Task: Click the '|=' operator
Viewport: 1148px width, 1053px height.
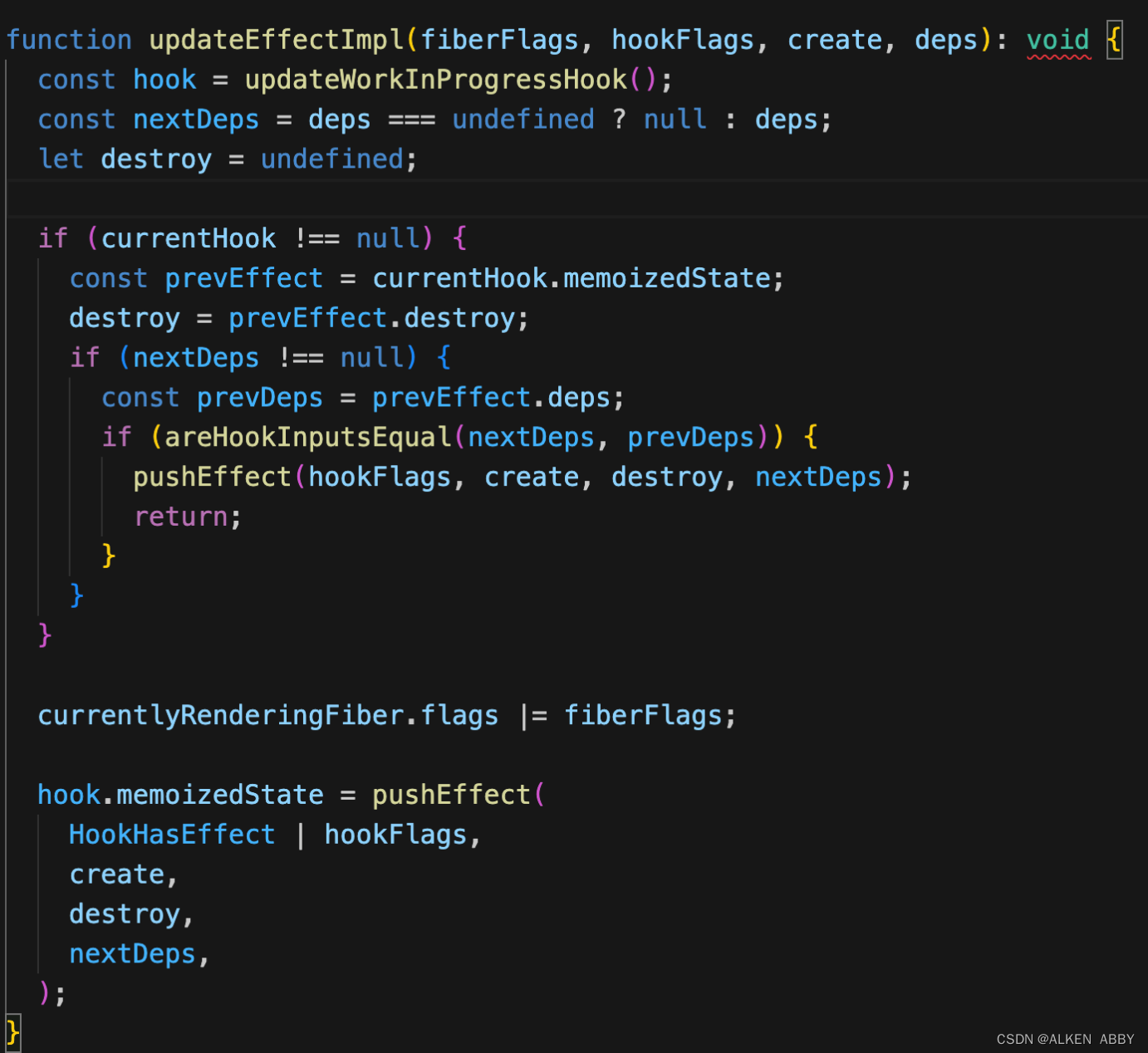Action: 534,716
